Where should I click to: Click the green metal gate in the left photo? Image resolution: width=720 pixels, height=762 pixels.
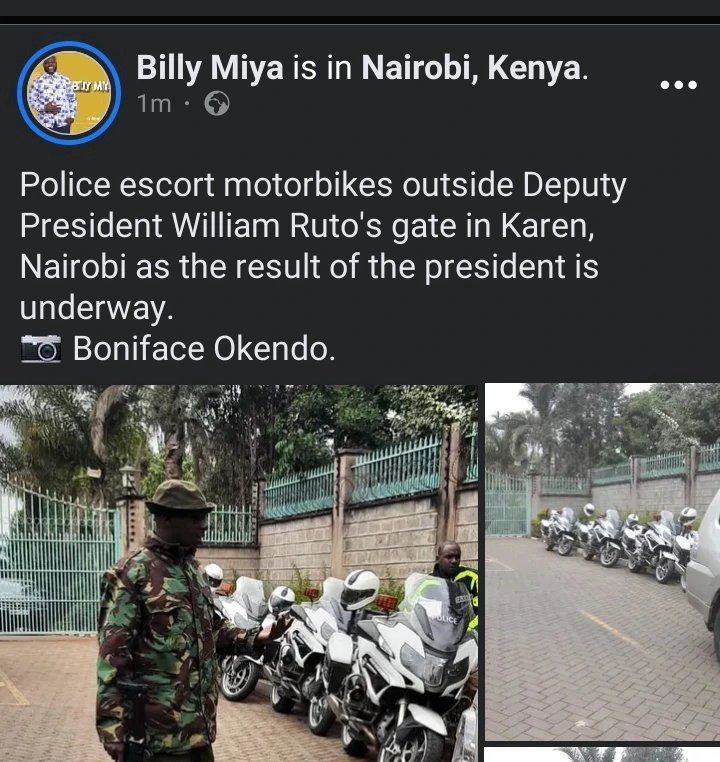(x=58, y=559)
